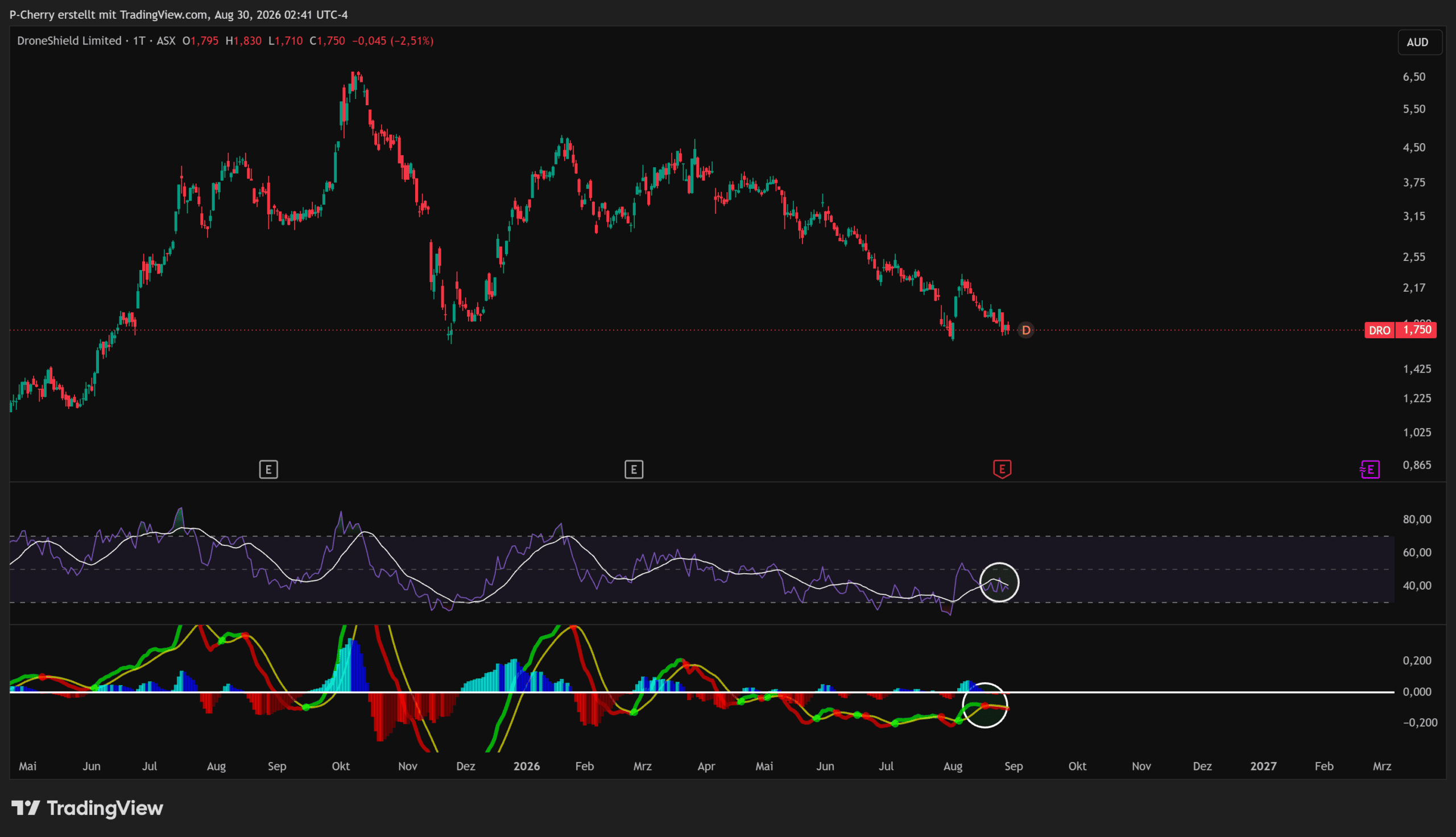Click the open value O1,795
This screenshot has height=837, width=1456.
pyautogui.click(x=201, y=41)
